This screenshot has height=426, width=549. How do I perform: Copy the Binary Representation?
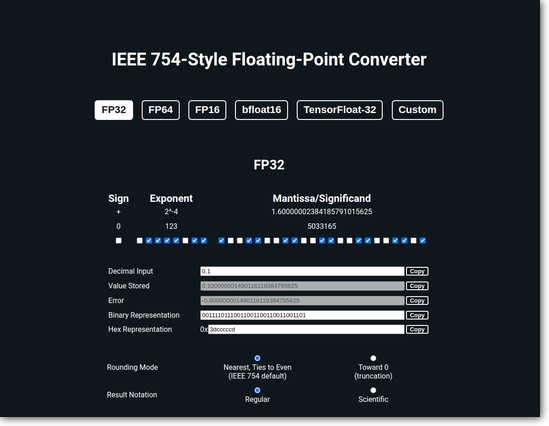pyautogui.click(x=417, y=315)
